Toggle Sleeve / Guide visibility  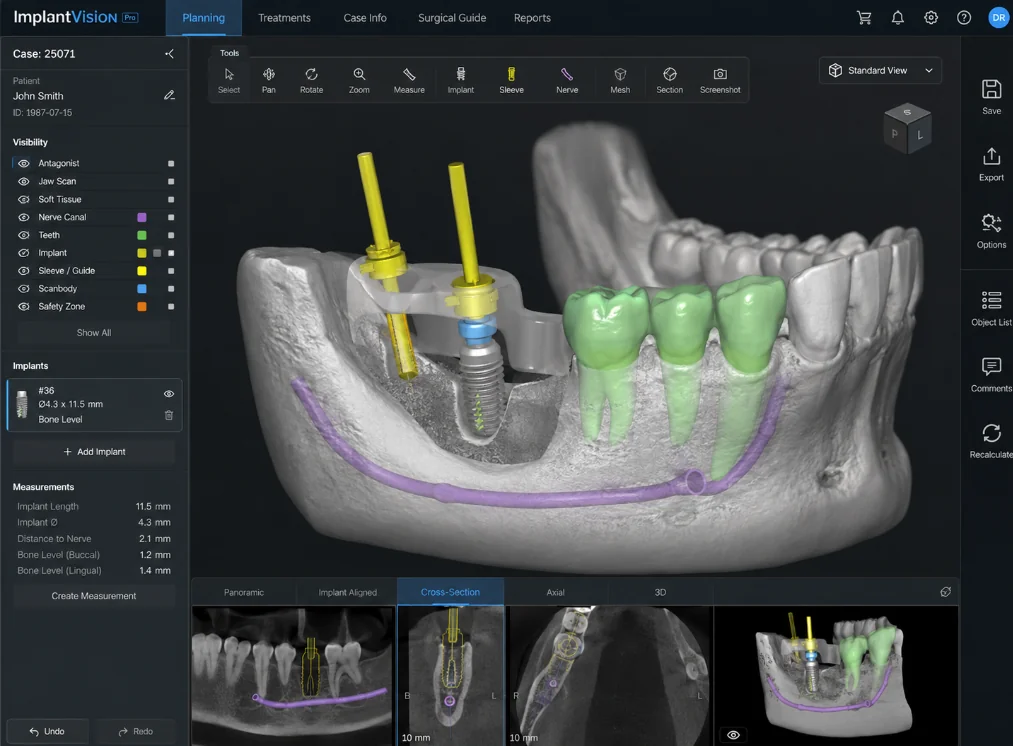24,271
